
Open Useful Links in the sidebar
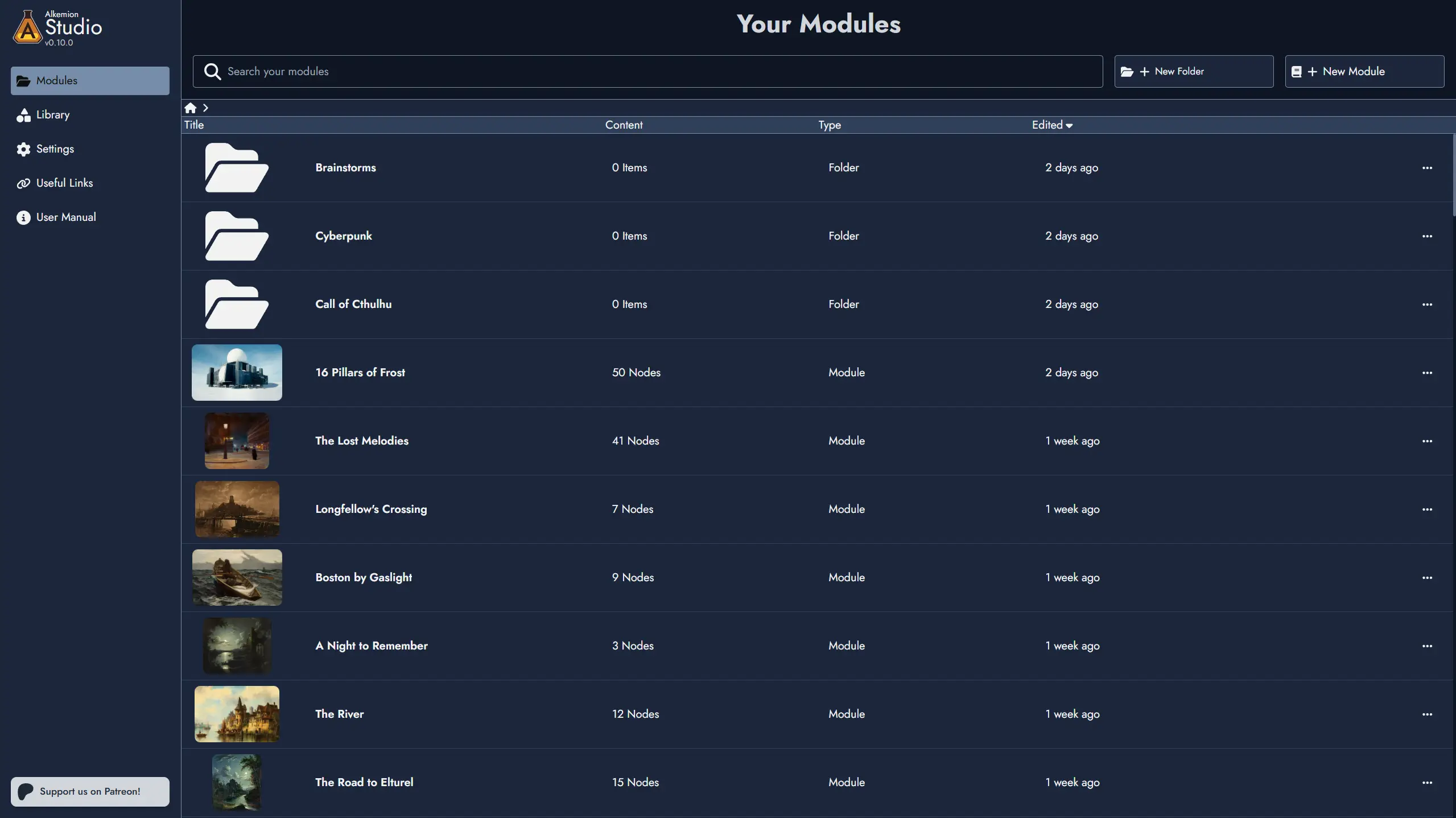[x=64, y=183]
